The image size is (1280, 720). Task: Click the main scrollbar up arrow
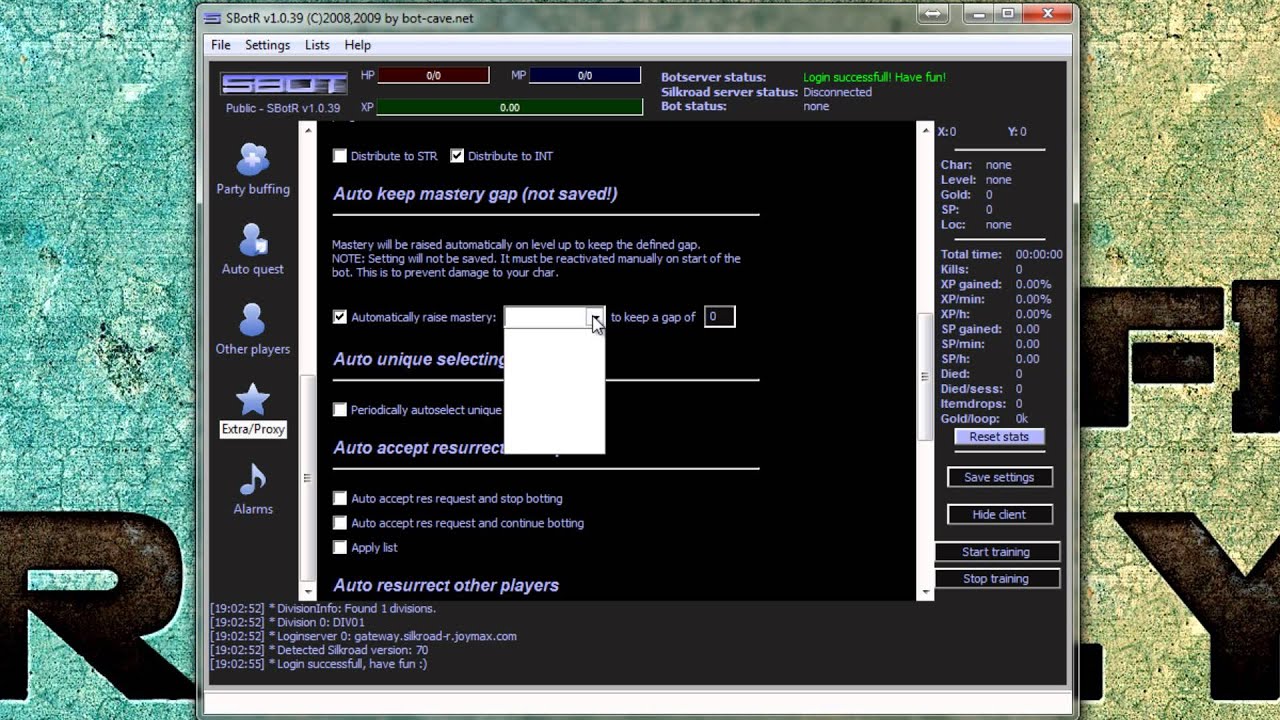pos(925,131)
